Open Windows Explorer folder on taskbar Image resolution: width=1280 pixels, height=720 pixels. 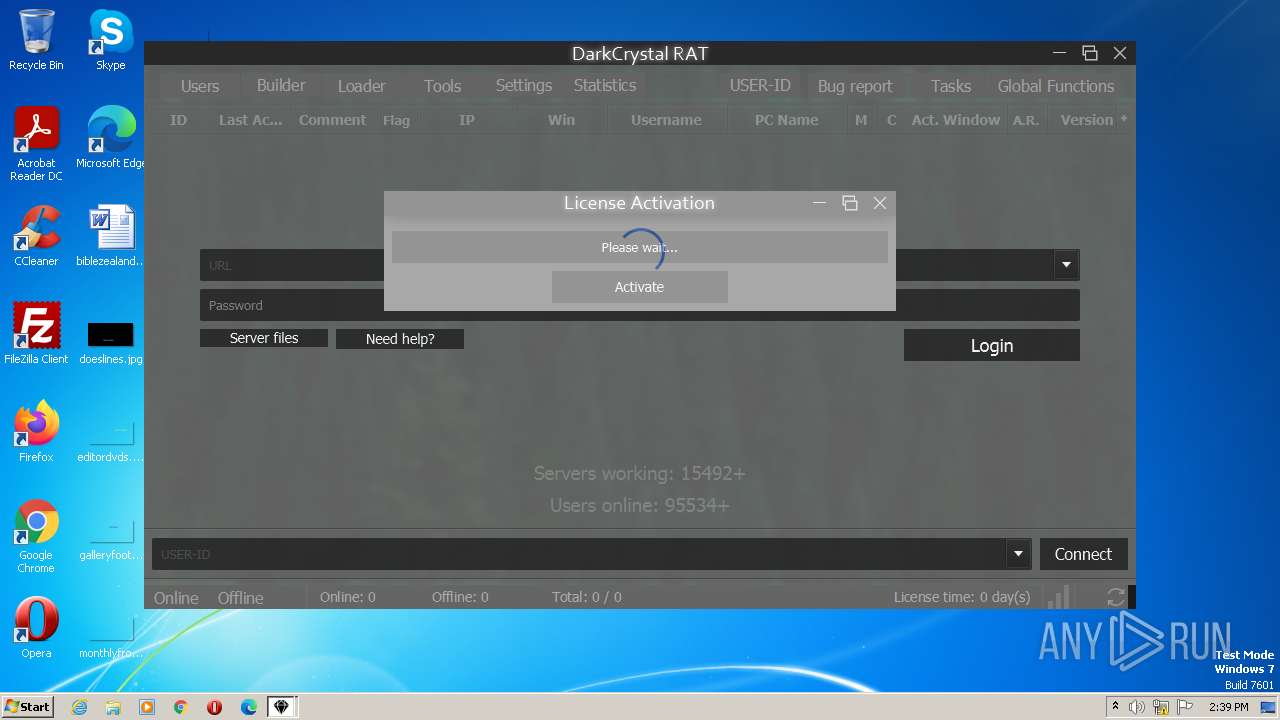coord(113,707)
